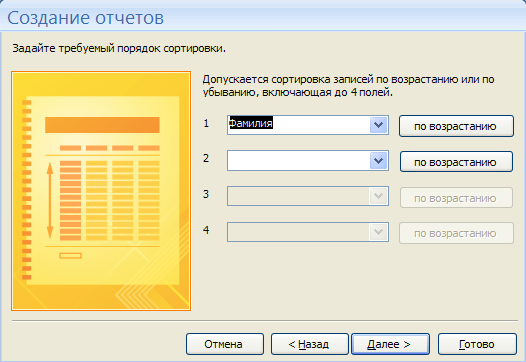This screenshot has width=526, height=362.
Task: Toggle sort order button for field 1
Action: (x=456, y=126)
